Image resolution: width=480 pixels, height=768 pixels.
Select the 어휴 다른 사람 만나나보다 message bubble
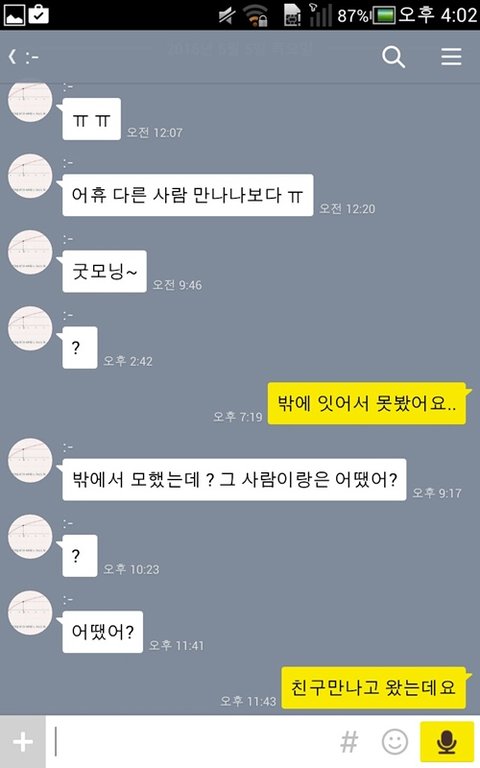click(188, 195)
